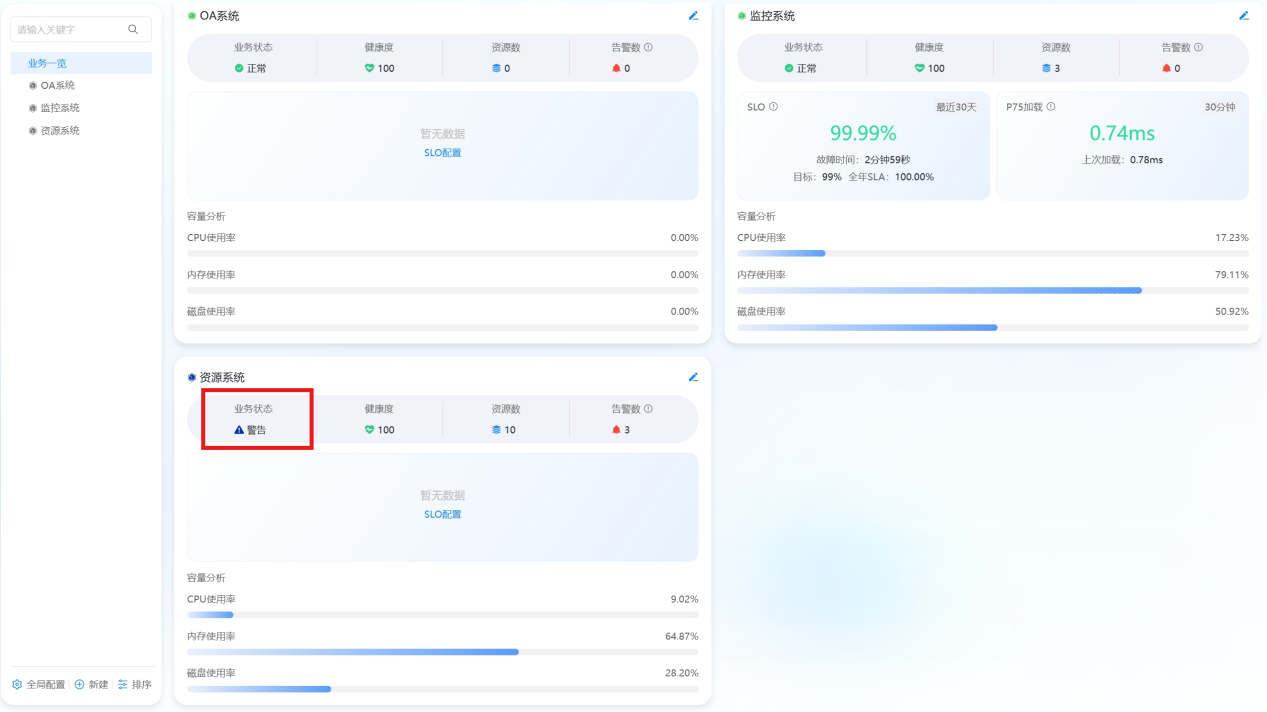The image size is (1267, 712).
Task: Click 故障时间 2分钟59秒 text
Action: click(x=863, y=160)
